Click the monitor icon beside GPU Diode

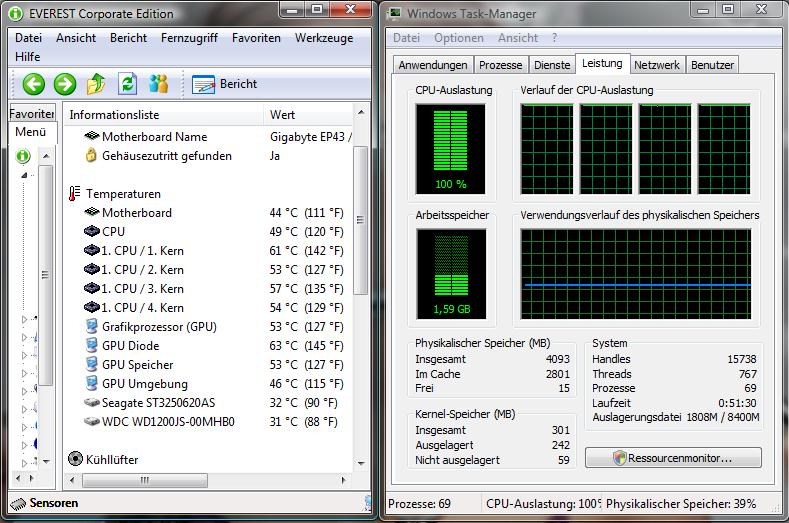(92, 345)
